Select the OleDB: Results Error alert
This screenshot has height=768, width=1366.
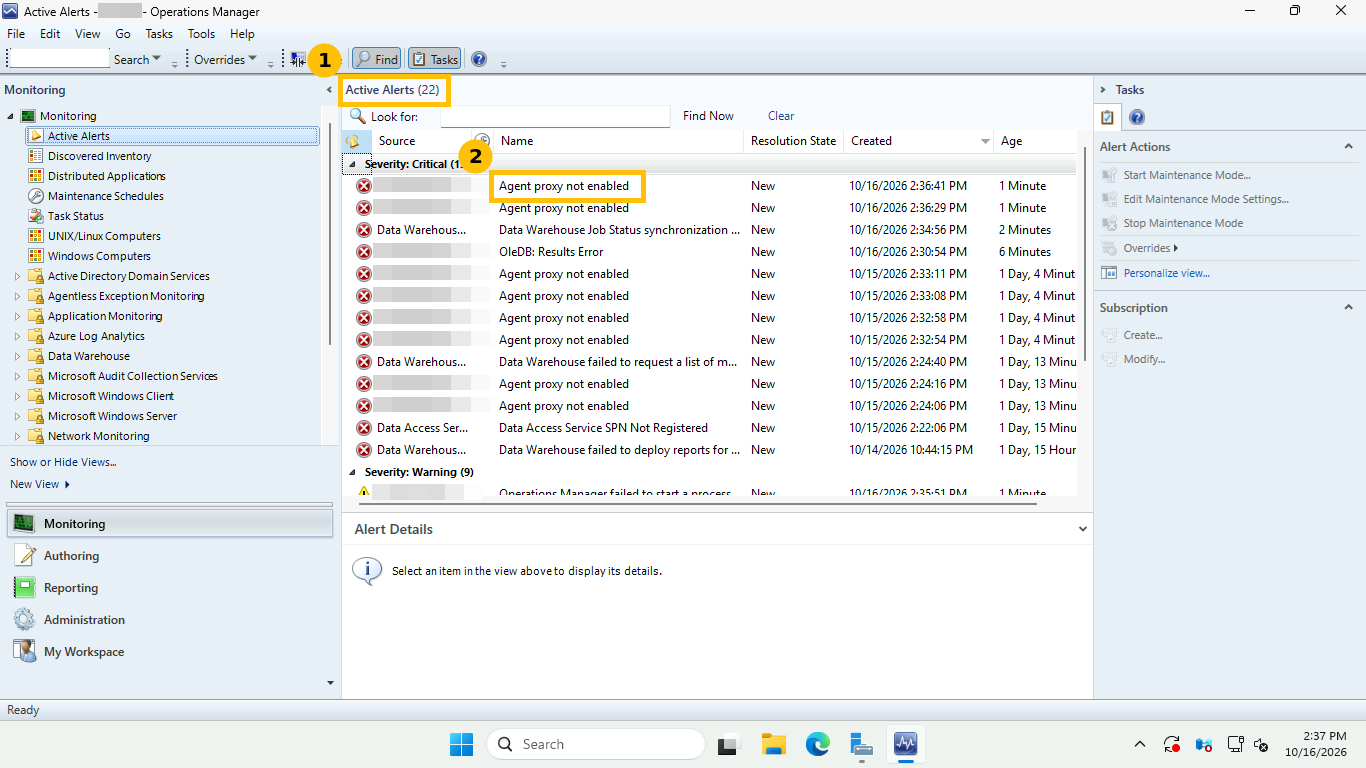[x=710, y=252]
